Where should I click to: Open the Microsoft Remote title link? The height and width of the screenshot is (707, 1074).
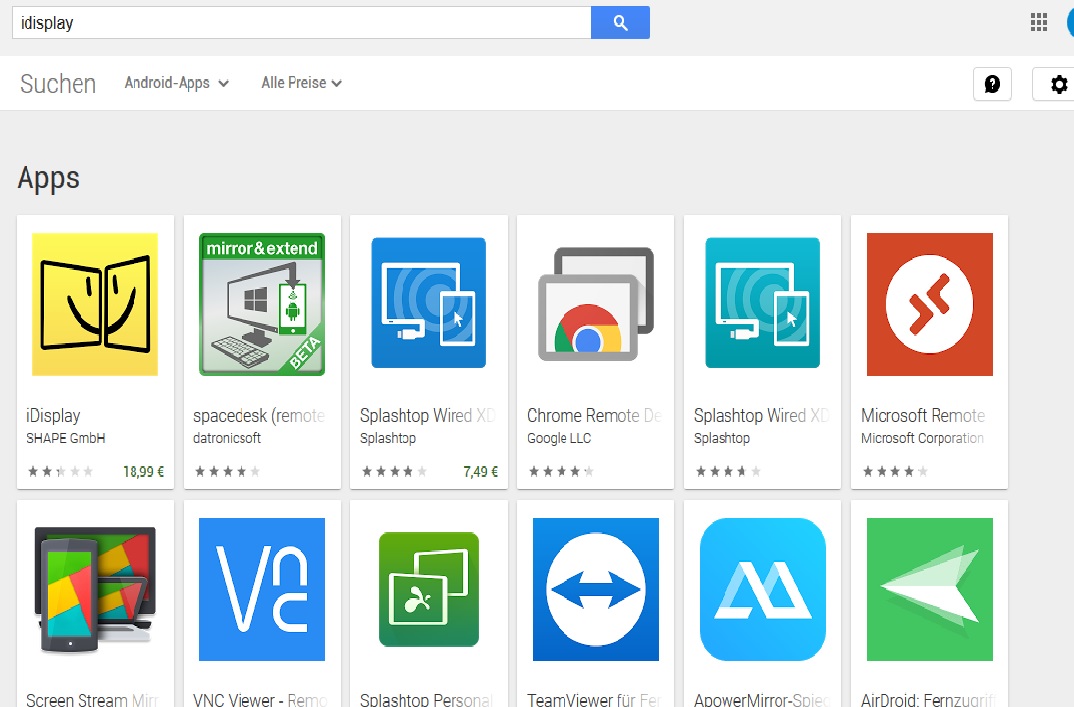pyautogui.click(x=923, y=416)
